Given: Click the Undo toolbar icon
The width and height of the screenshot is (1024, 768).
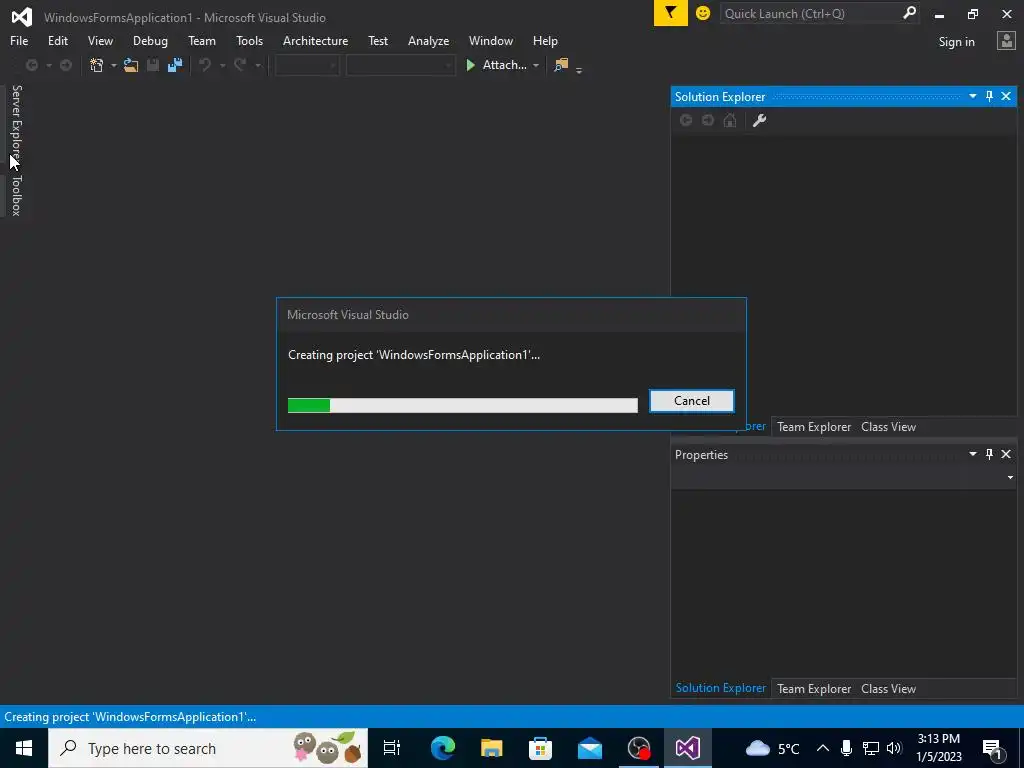Looking at the screenshot, I should click(205, 65).
